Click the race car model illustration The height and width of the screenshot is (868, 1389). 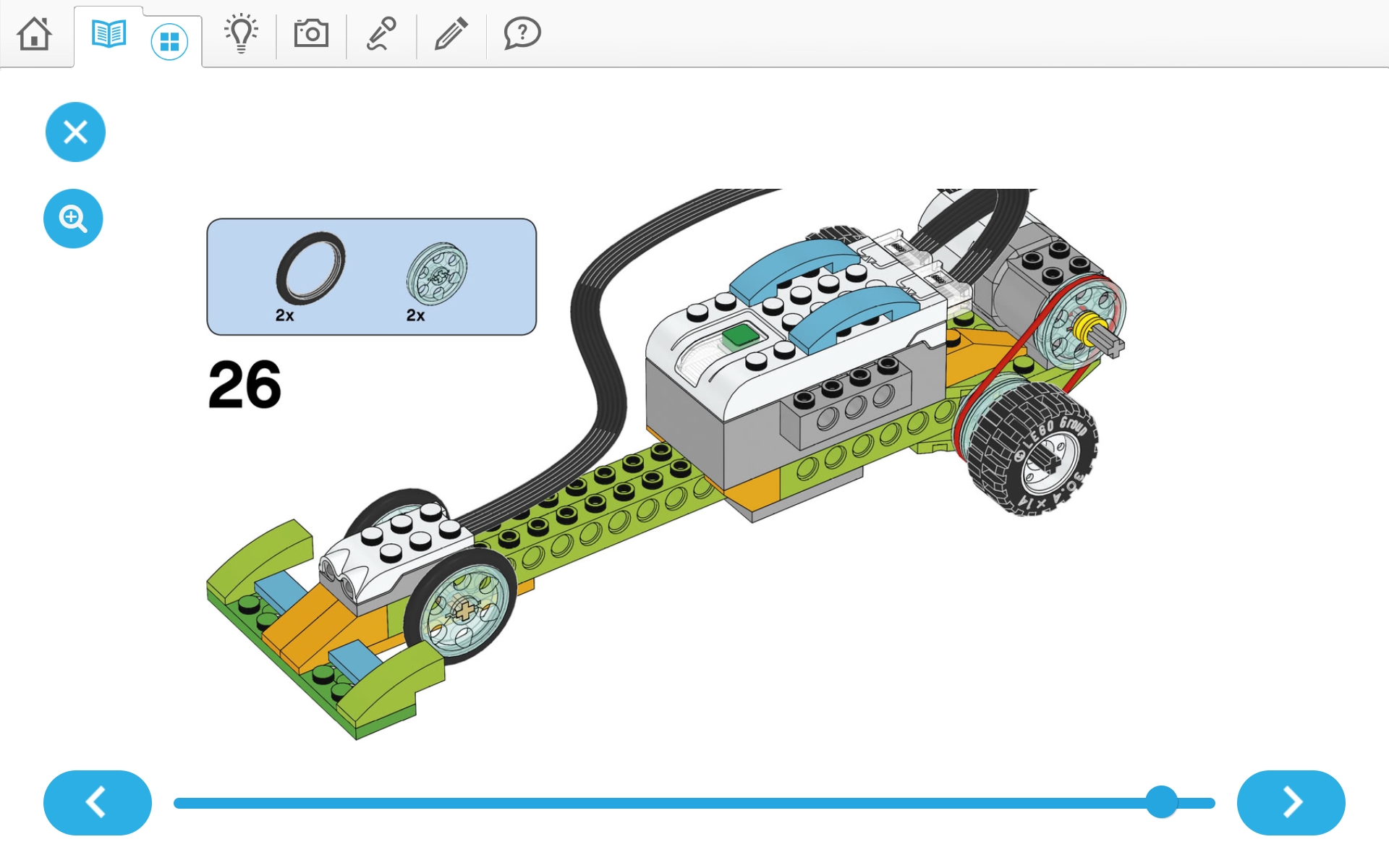[666, 463]
